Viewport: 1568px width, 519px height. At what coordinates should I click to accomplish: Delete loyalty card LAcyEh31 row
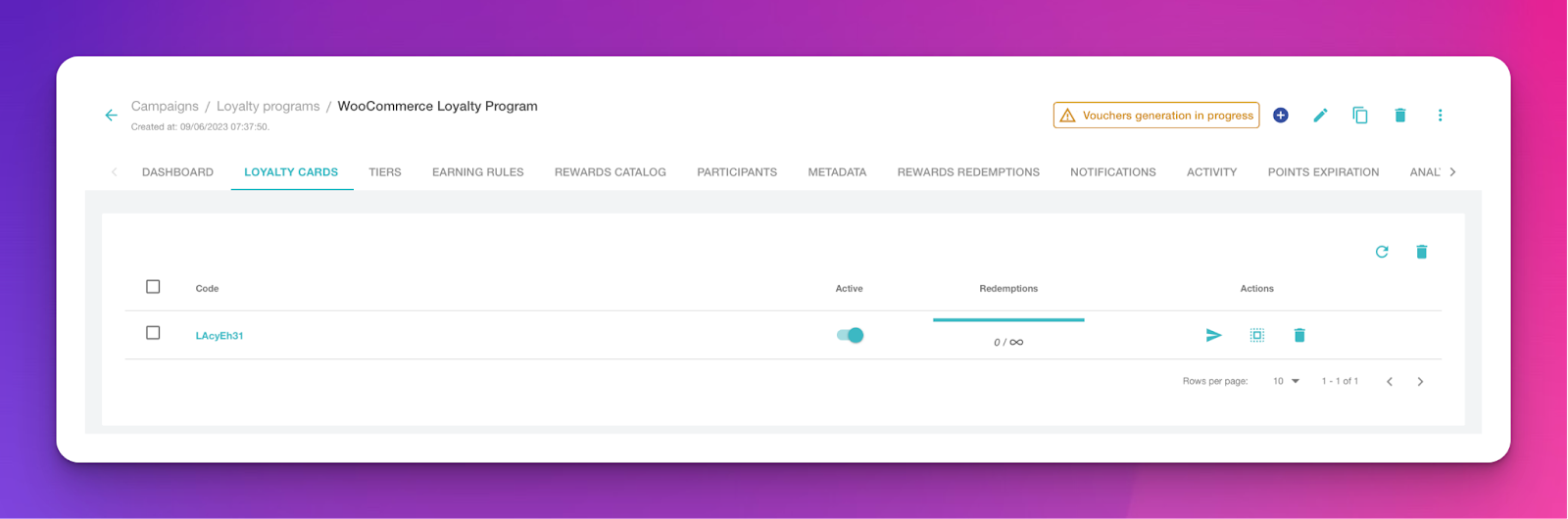click(x=1299, y=335)
